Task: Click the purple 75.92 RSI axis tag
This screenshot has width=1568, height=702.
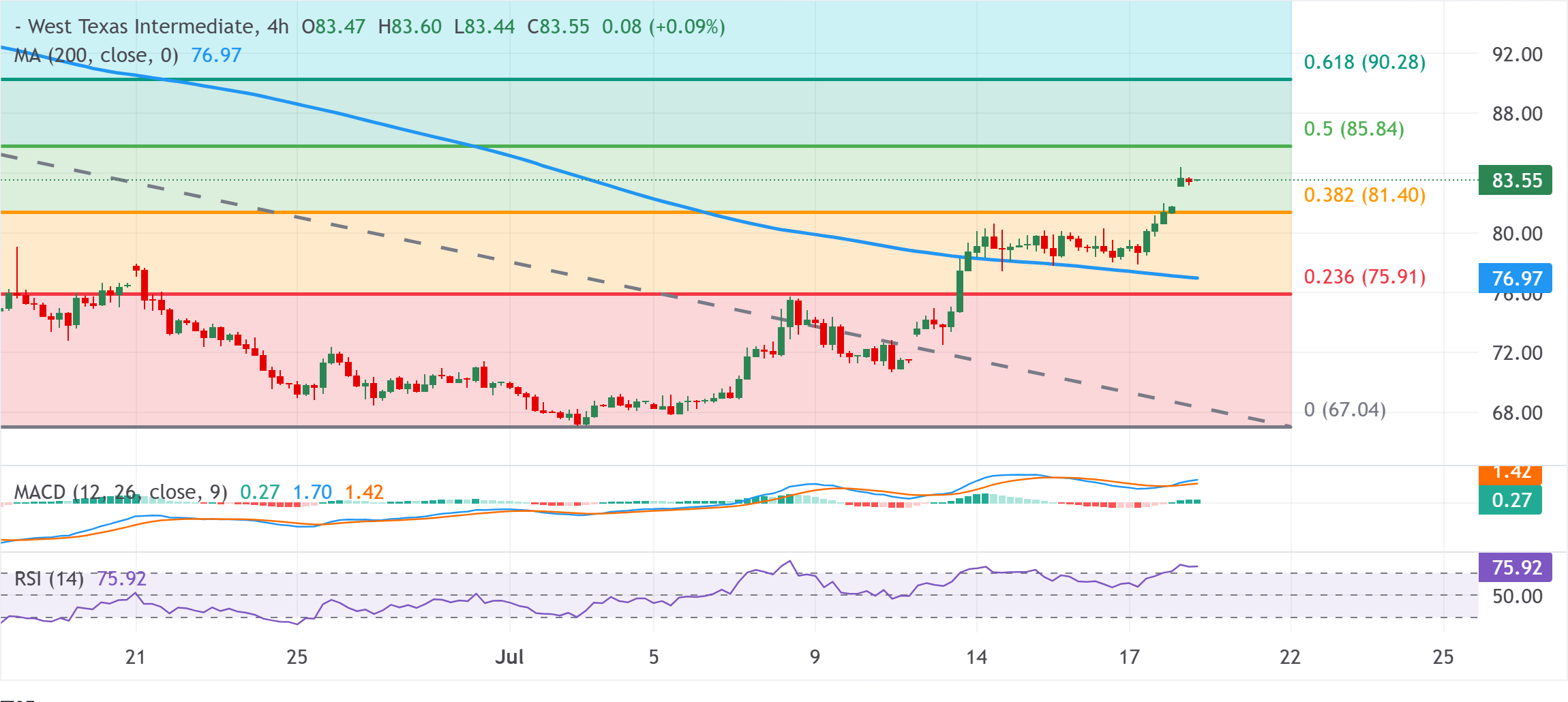Action: pyautogui.click(x=1516, y=567)
